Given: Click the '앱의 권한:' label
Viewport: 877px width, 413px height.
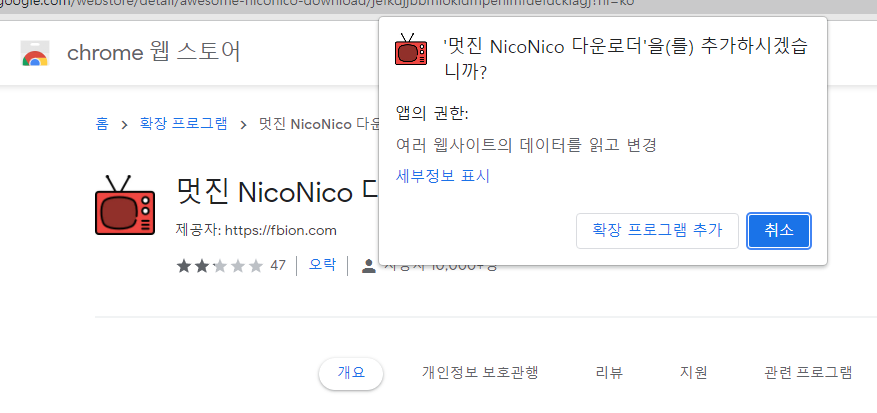Looking at the screenshot, I should pos(432,114).
